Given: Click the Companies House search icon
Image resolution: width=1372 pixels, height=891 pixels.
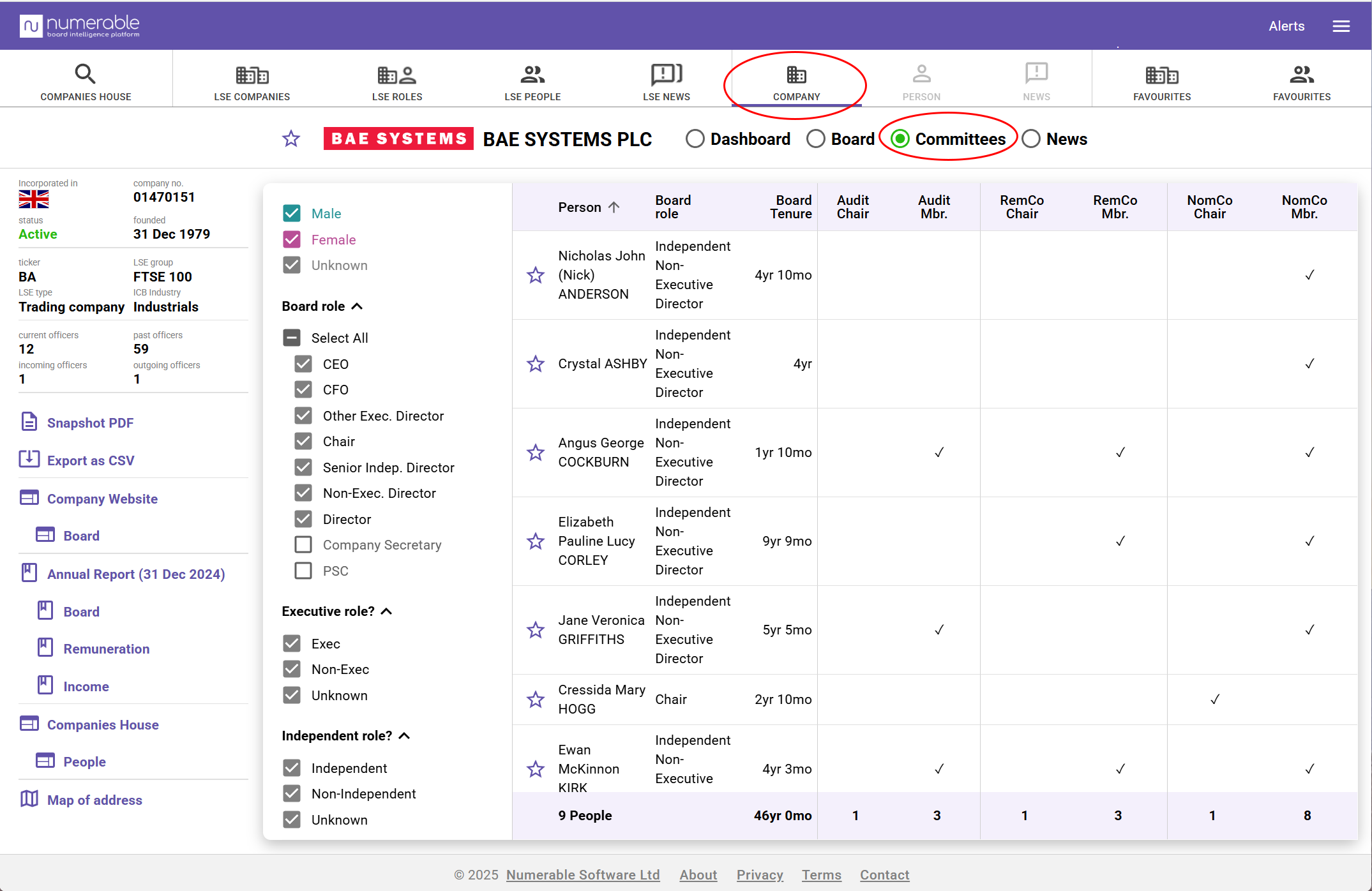Looking at the screenshot, I should coord(85,74).
